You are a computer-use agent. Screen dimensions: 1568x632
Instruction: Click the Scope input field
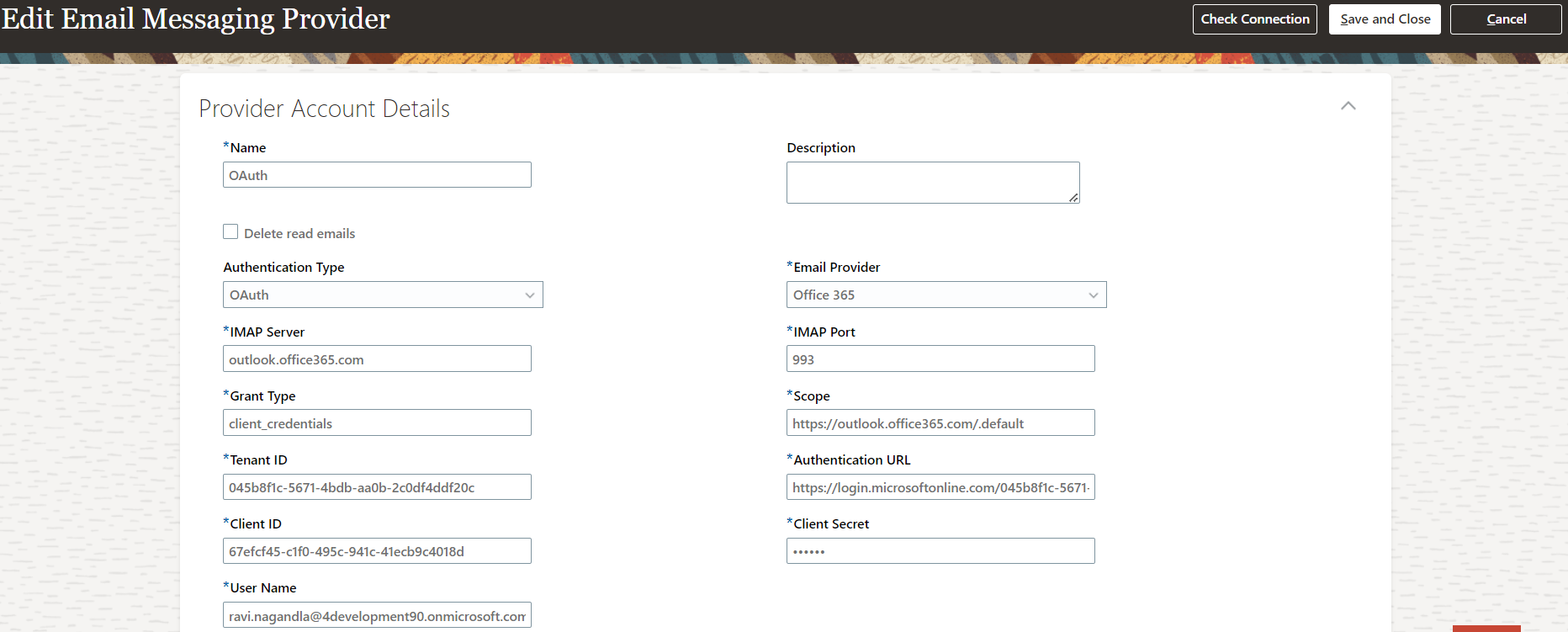click(940, 423)
